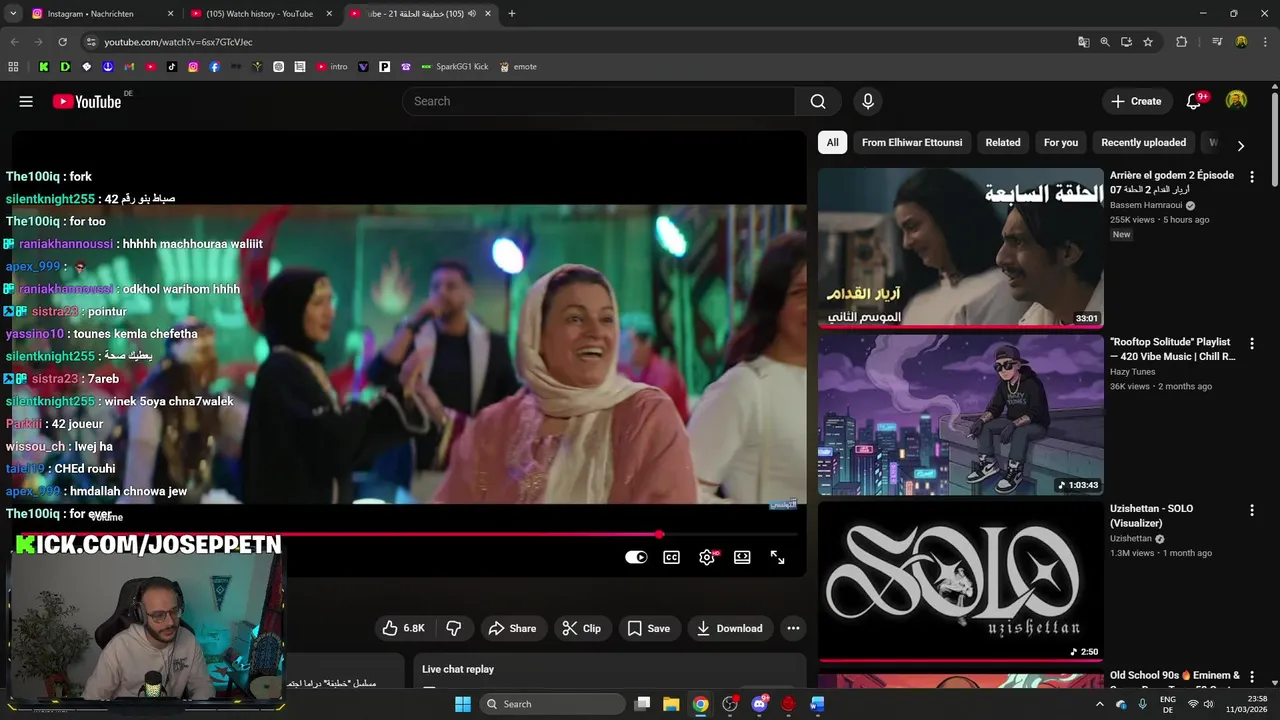Screen dimensions: 1280x720
Task: Open the intro bookmark
Action: [x=332, y=67]
